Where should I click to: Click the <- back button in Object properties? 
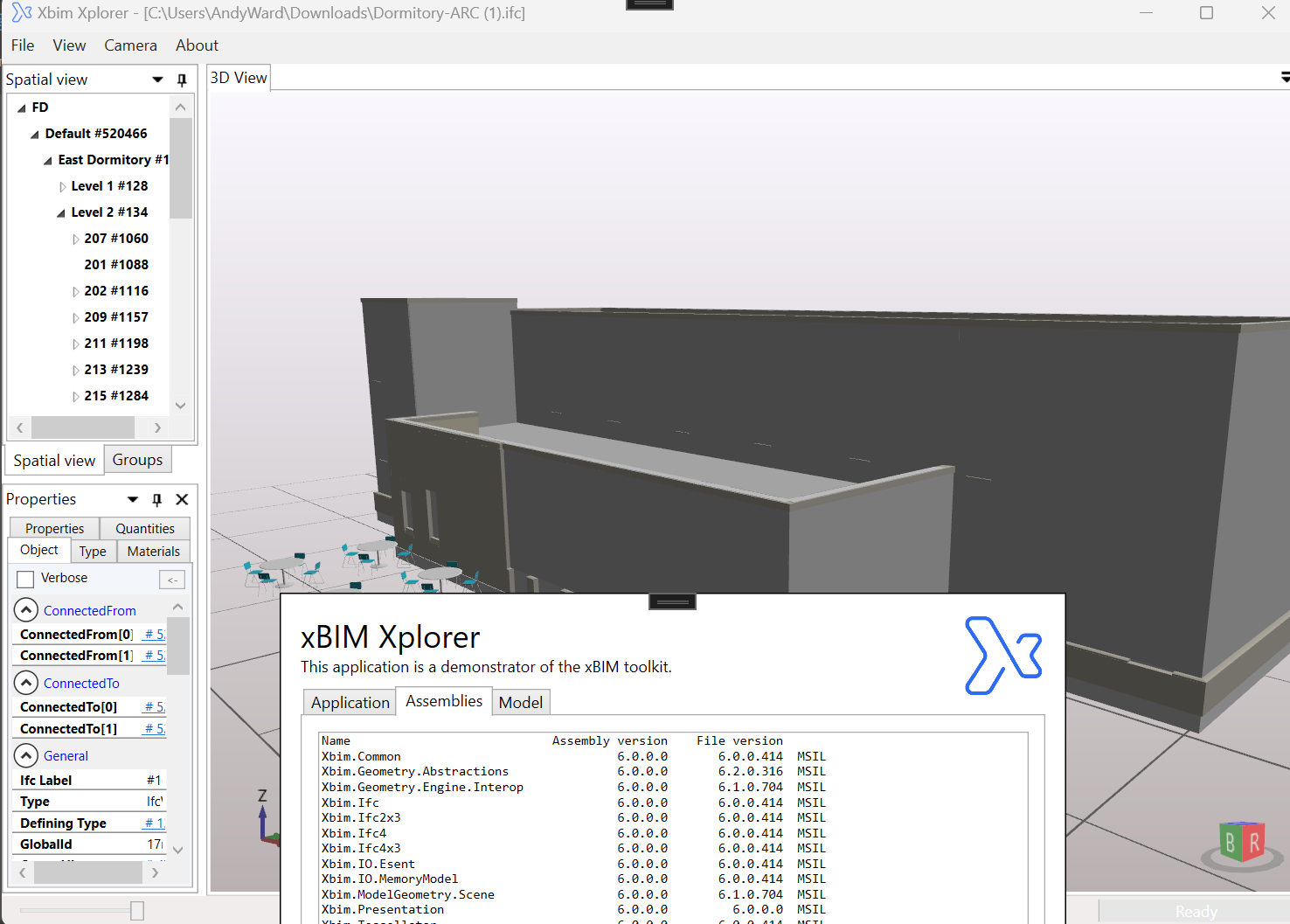[x=171, y=579]
